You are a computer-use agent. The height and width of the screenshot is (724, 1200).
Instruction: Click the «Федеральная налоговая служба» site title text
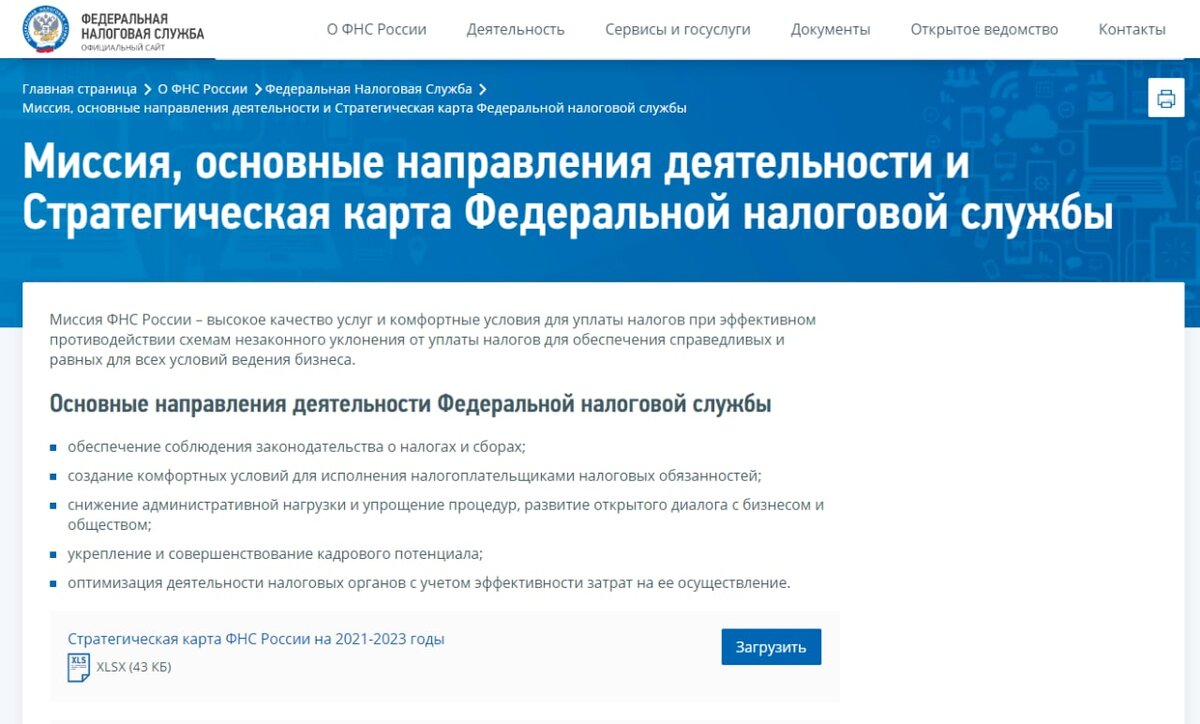[x=142, y=26]
